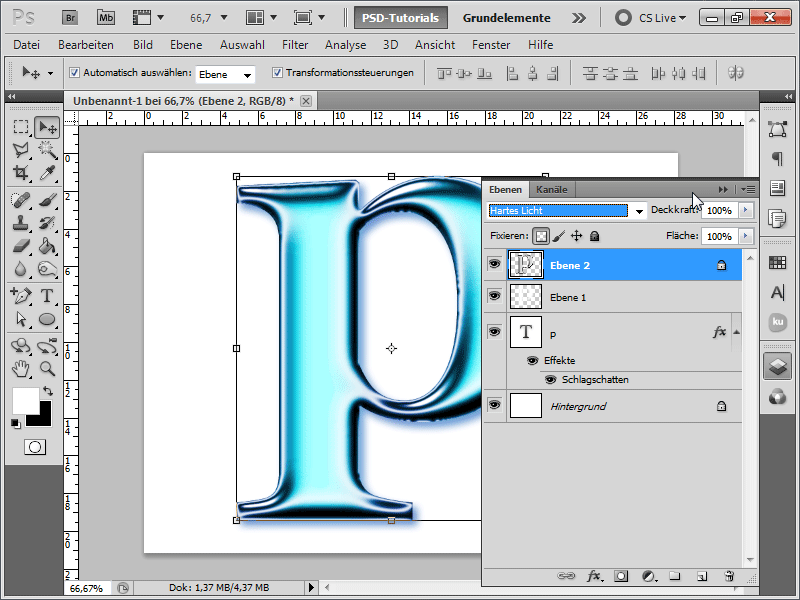
Task: Swap foreground and background colors
Action: click(x=48, y=391)
